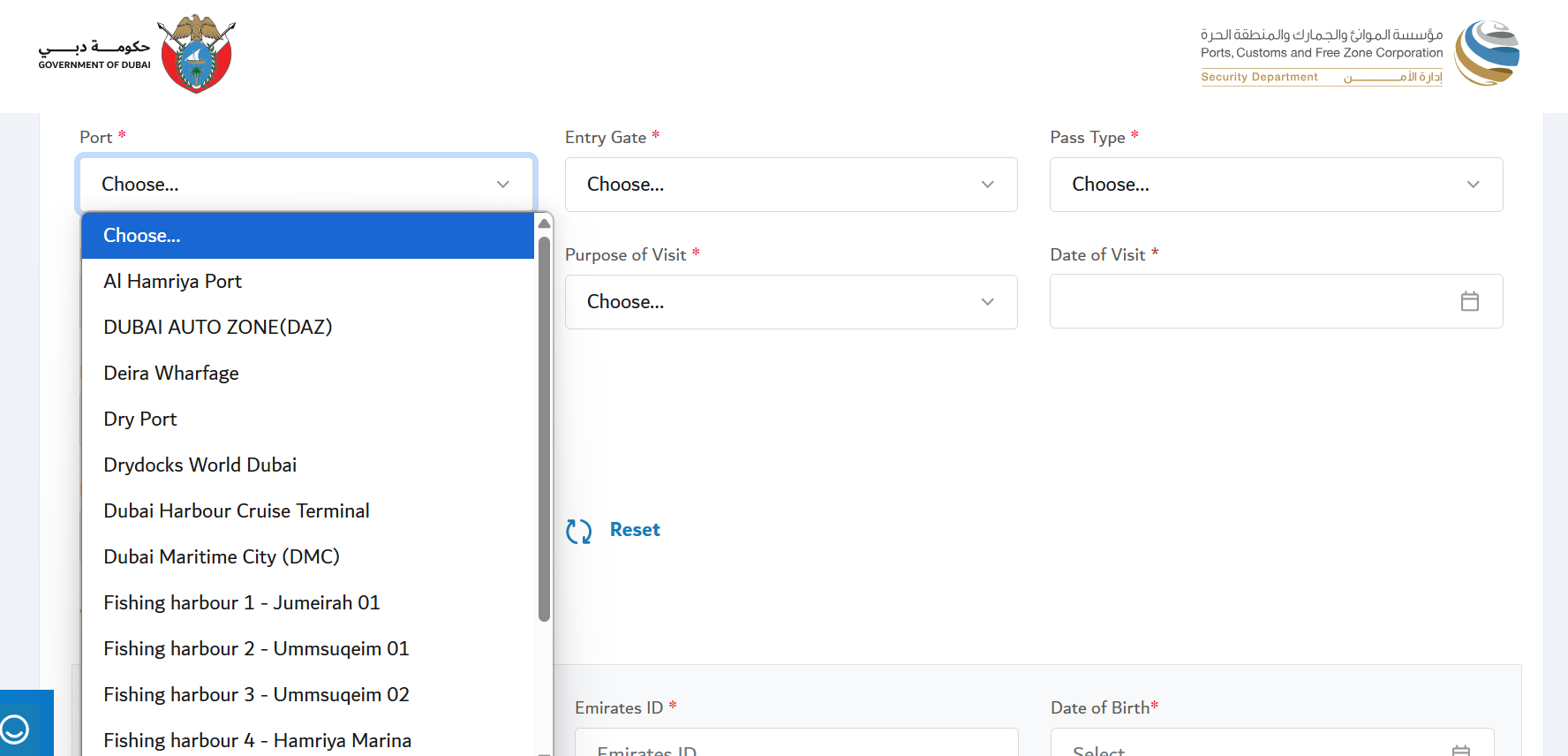Viewport: 1568px width, 756px height.
Task: Open the chat widget smiley icon
Action: click(15, 730)
